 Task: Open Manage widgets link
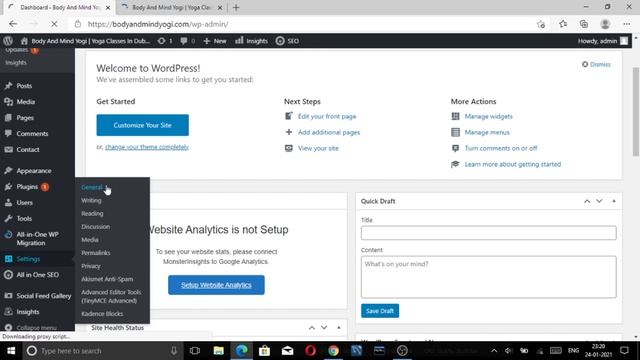[x=489, y=116]
